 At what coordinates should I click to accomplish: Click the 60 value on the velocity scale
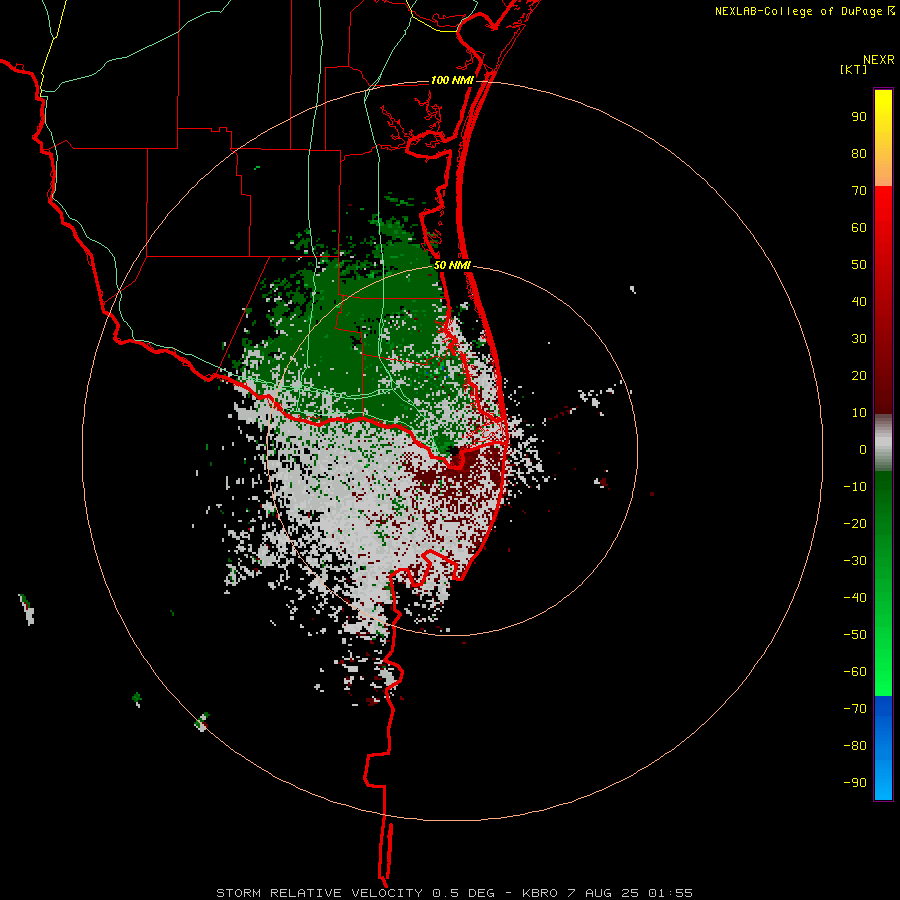(859, 228)
